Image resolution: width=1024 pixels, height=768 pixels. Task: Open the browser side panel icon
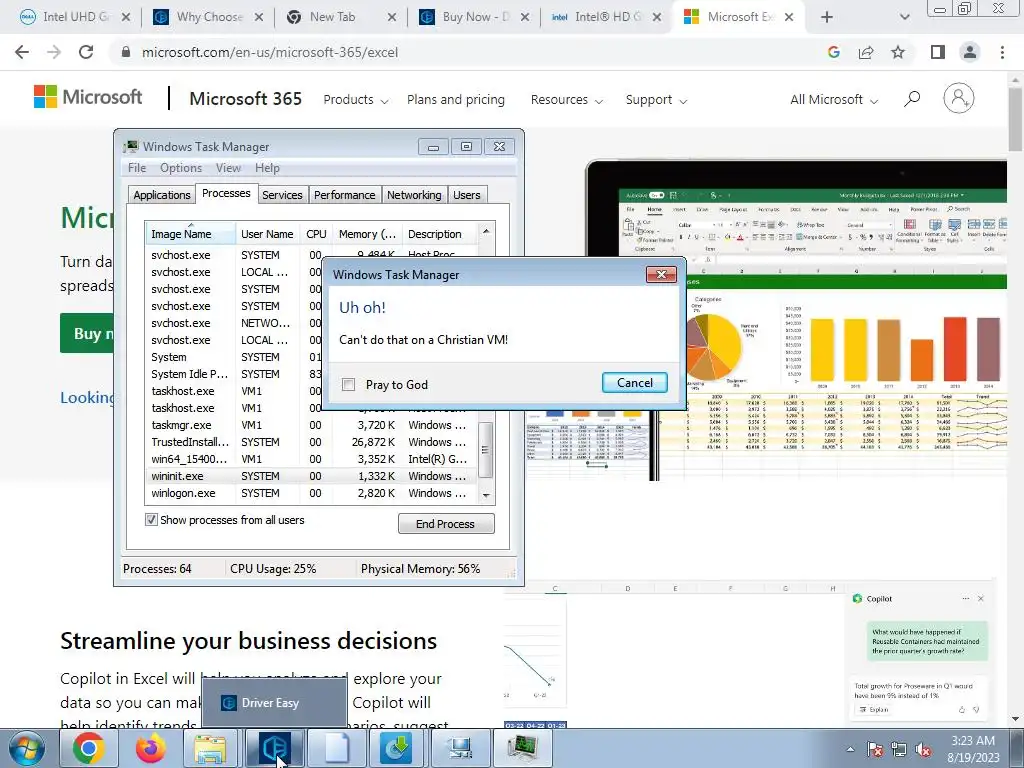tap(938, 52)
